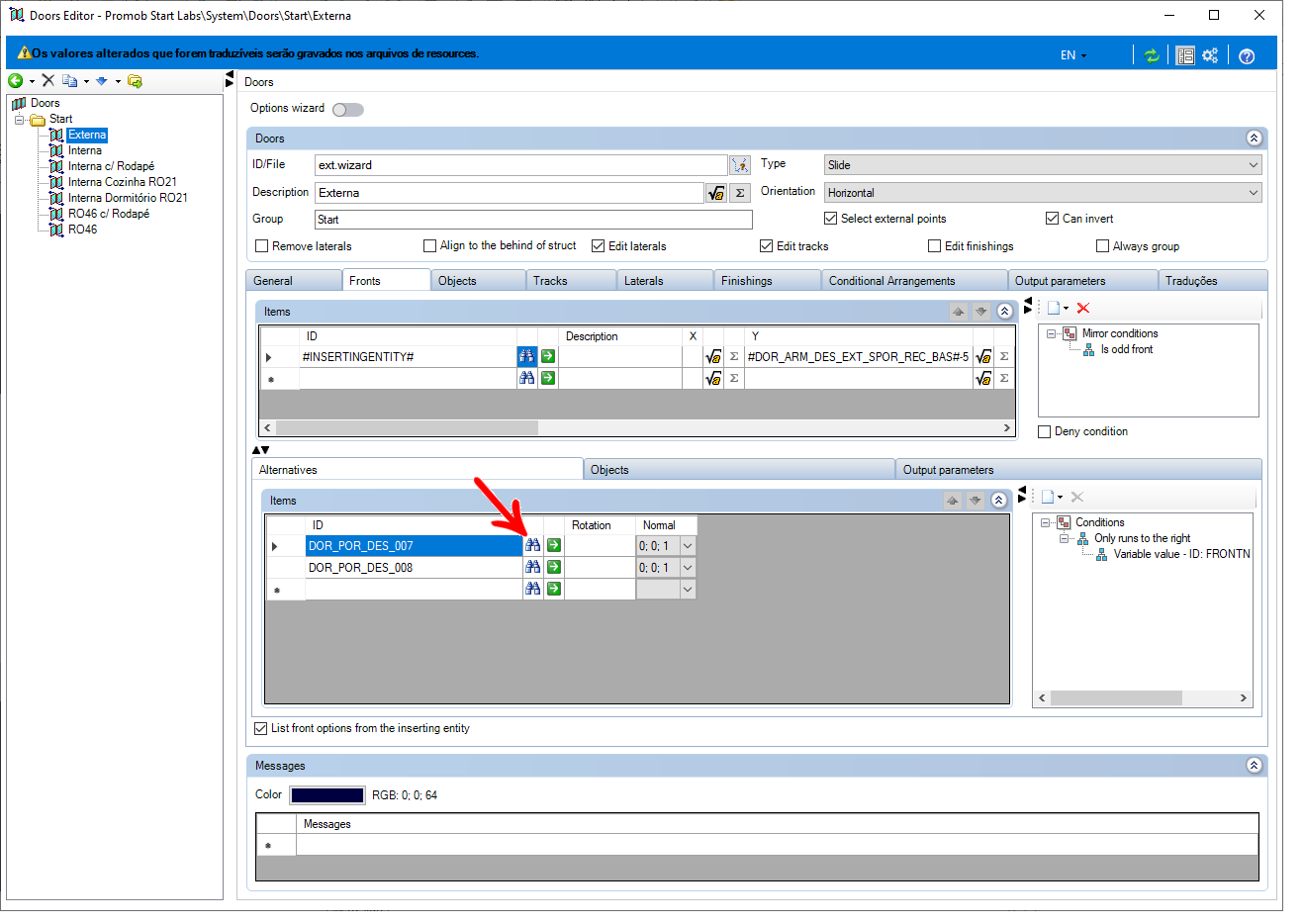Click green arrow icon in DOR_POR_DES_008 row
Image resolution: width=1304 pixels, height=924 pixels.
[x=553, y=567]
